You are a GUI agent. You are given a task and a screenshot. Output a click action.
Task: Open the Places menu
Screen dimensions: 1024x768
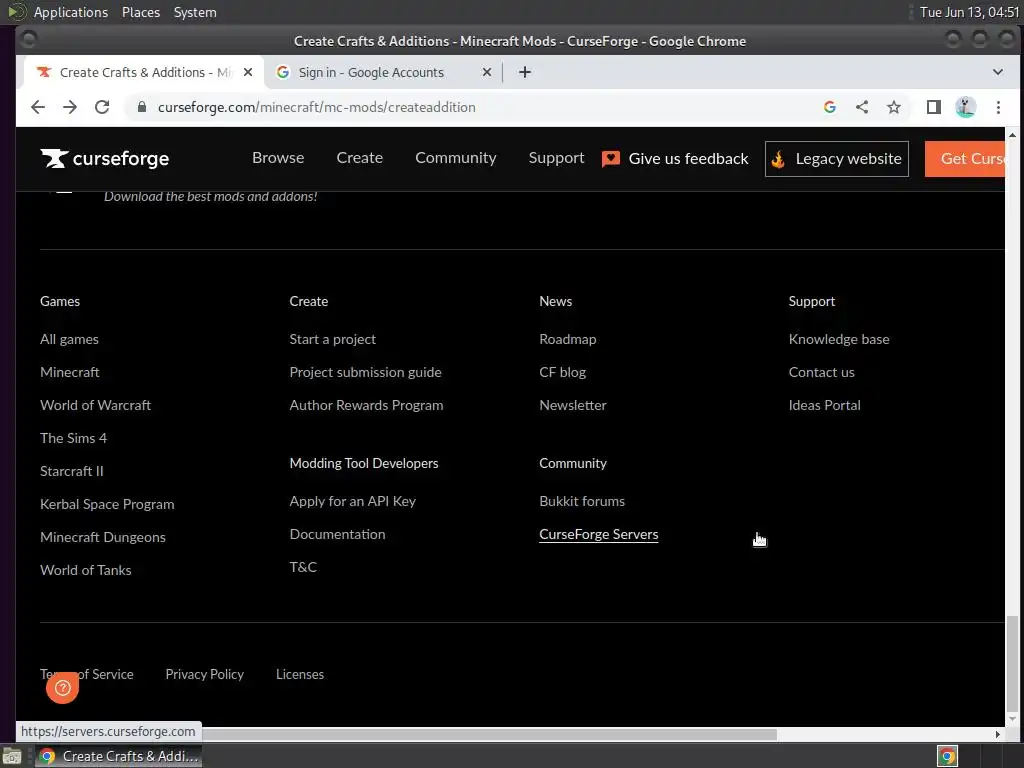coord(141,12)
